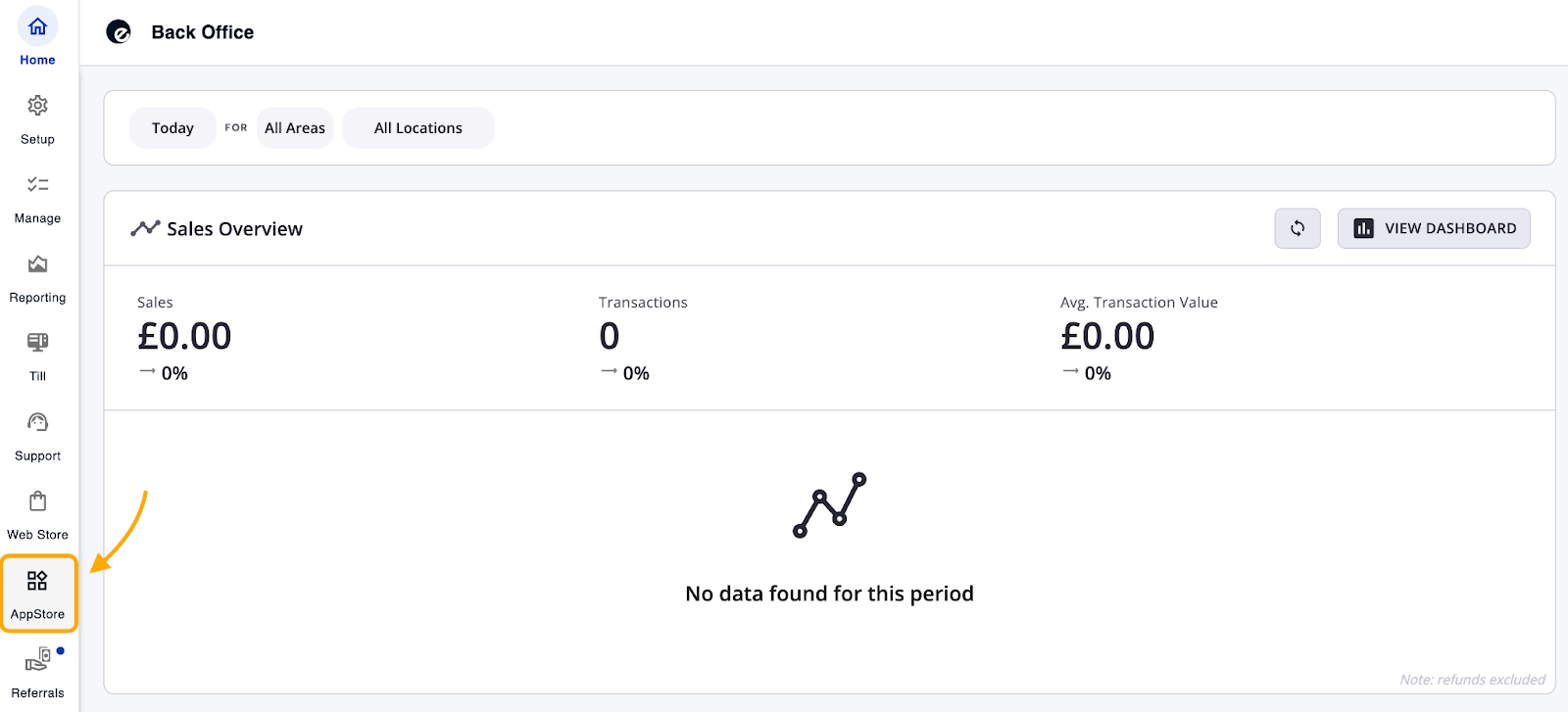Open the Till icon

pyautogui.click(x=37, y=343)
